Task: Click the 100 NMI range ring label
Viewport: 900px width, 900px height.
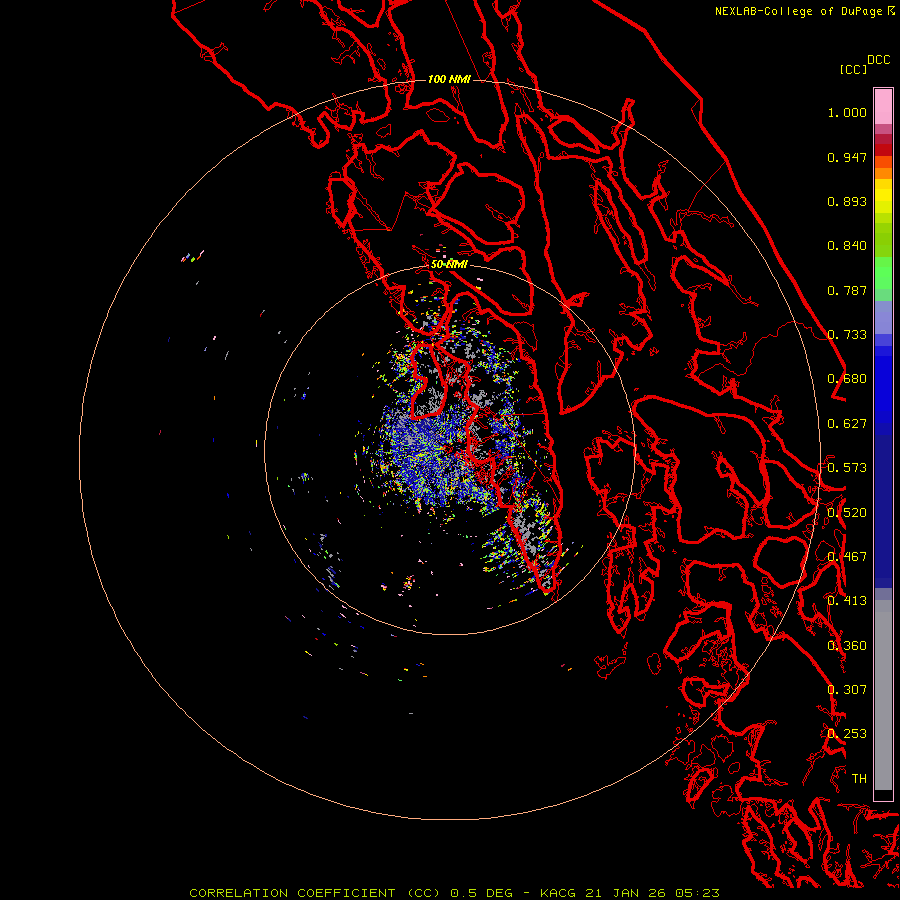Action: tap(449, 79)
